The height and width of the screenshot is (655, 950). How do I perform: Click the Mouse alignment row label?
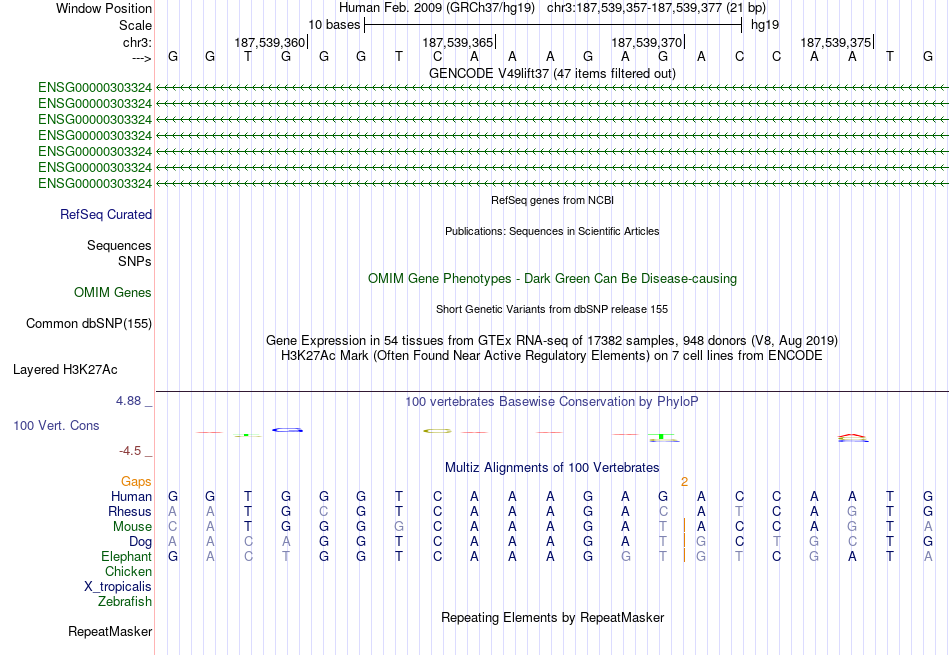[x=132, y=527]
